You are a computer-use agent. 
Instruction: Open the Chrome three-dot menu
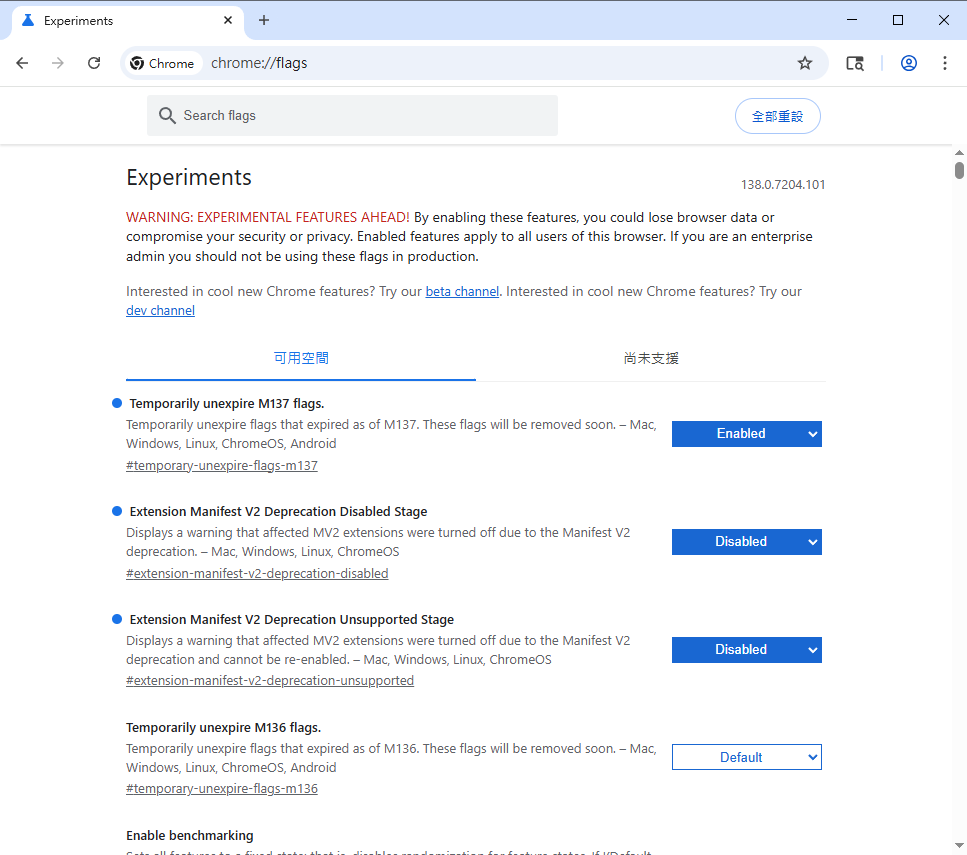pyautogui.click(x=945, y=63)
